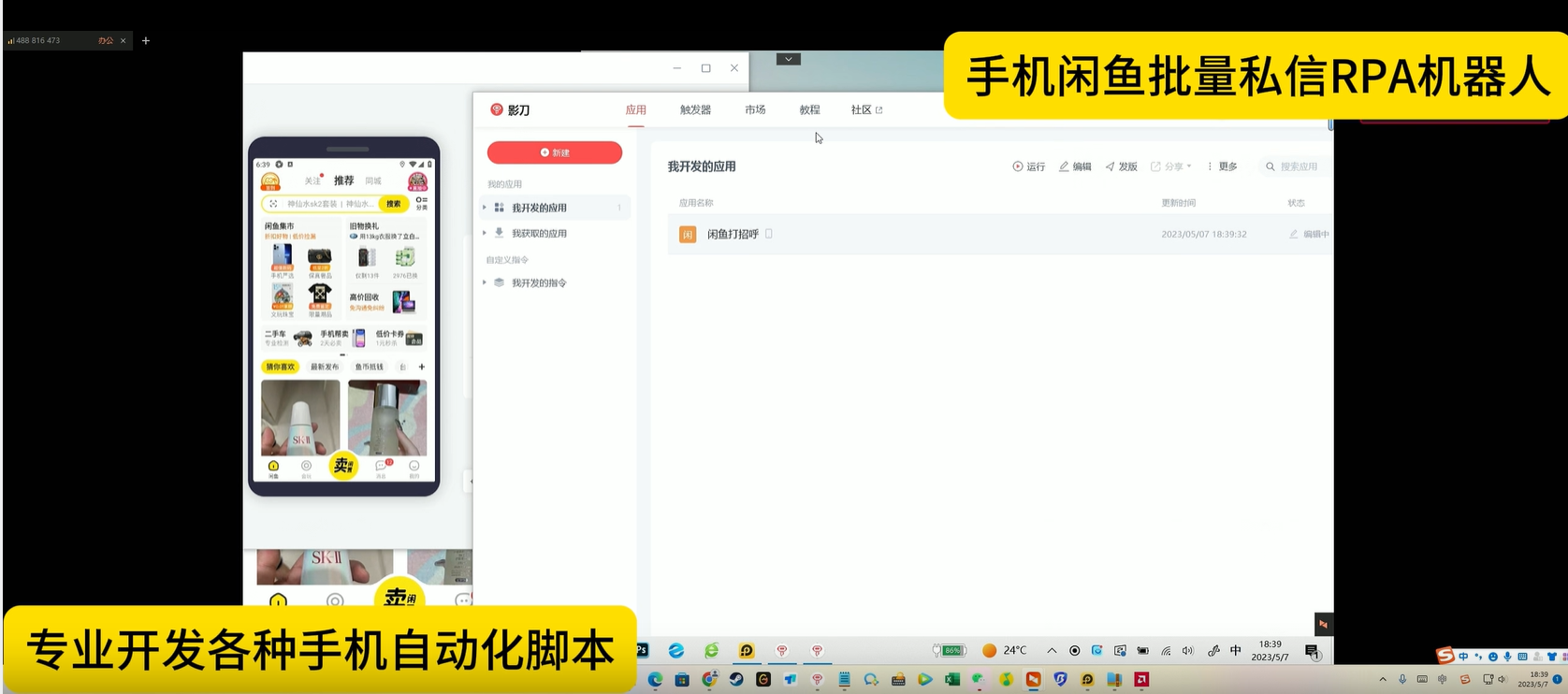The height and width of the screenshot is (694, 1568).
Task: Select 猜你喜欢 filter chip on phone
Action: [x=280, y=367]
